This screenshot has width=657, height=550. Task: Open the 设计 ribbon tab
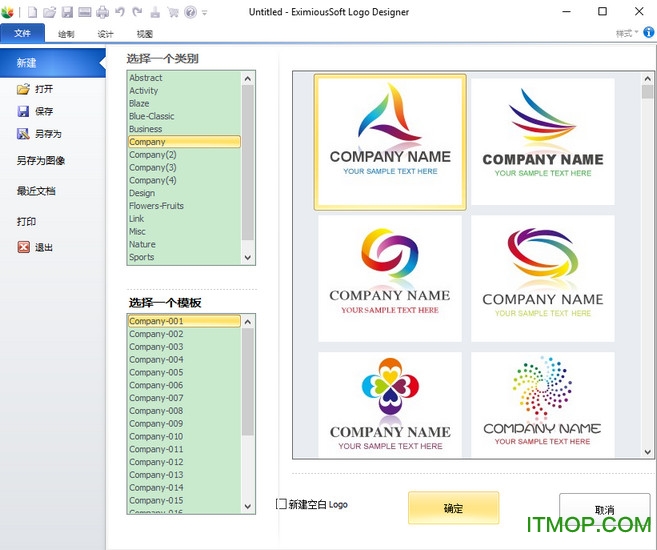tap(106, 34)
